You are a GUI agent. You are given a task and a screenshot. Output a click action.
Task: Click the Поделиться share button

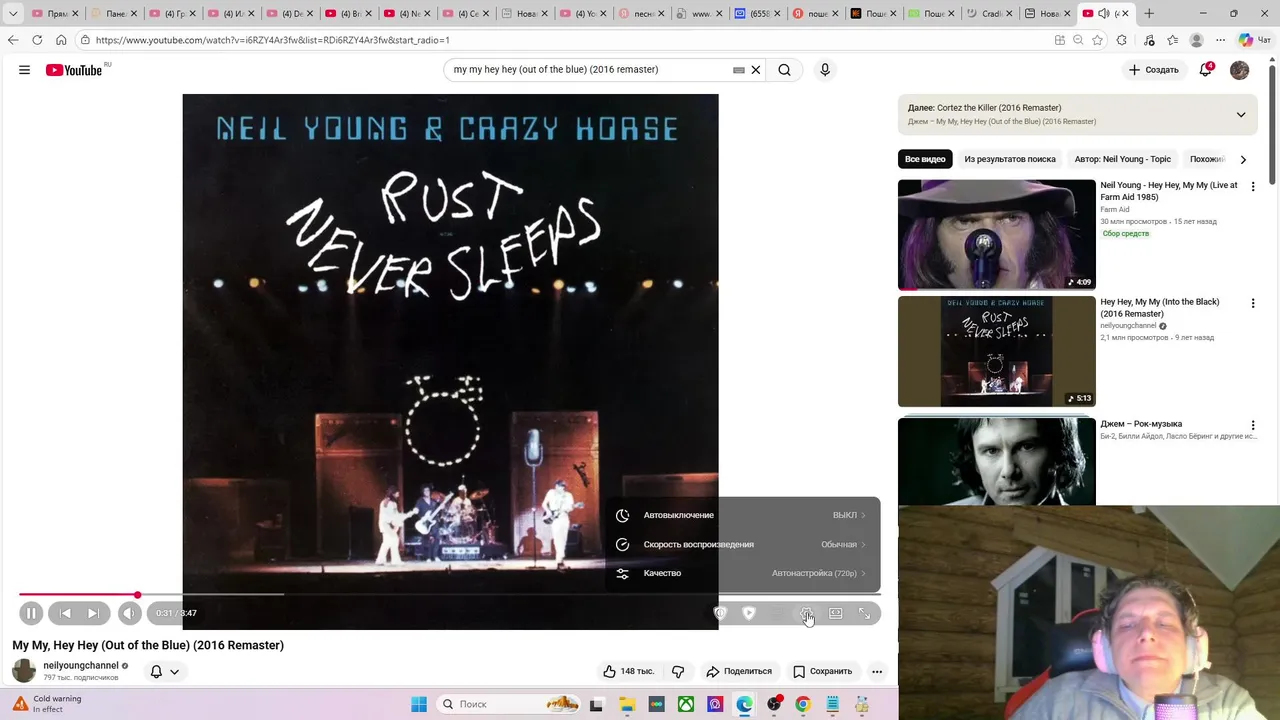point(739,671)
